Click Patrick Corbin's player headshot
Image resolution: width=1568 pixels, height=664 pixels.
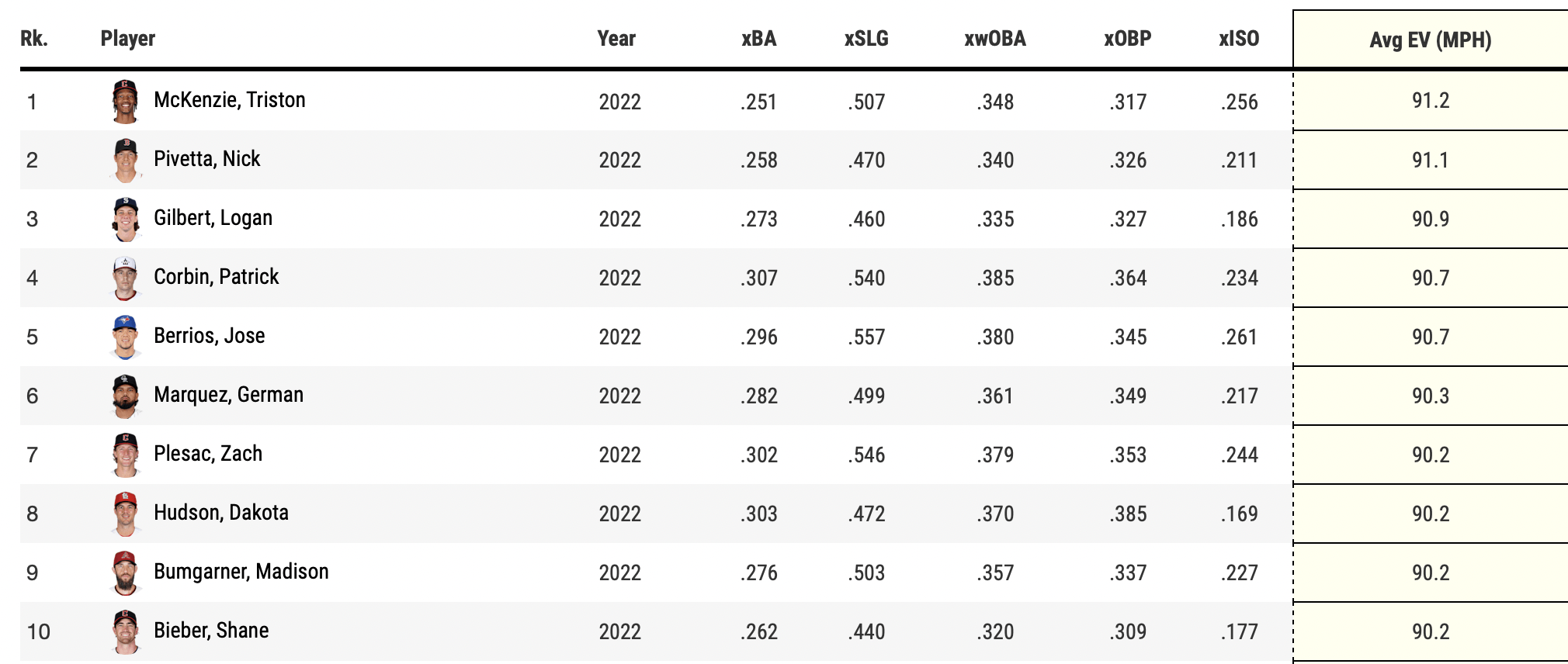point(125,278)
